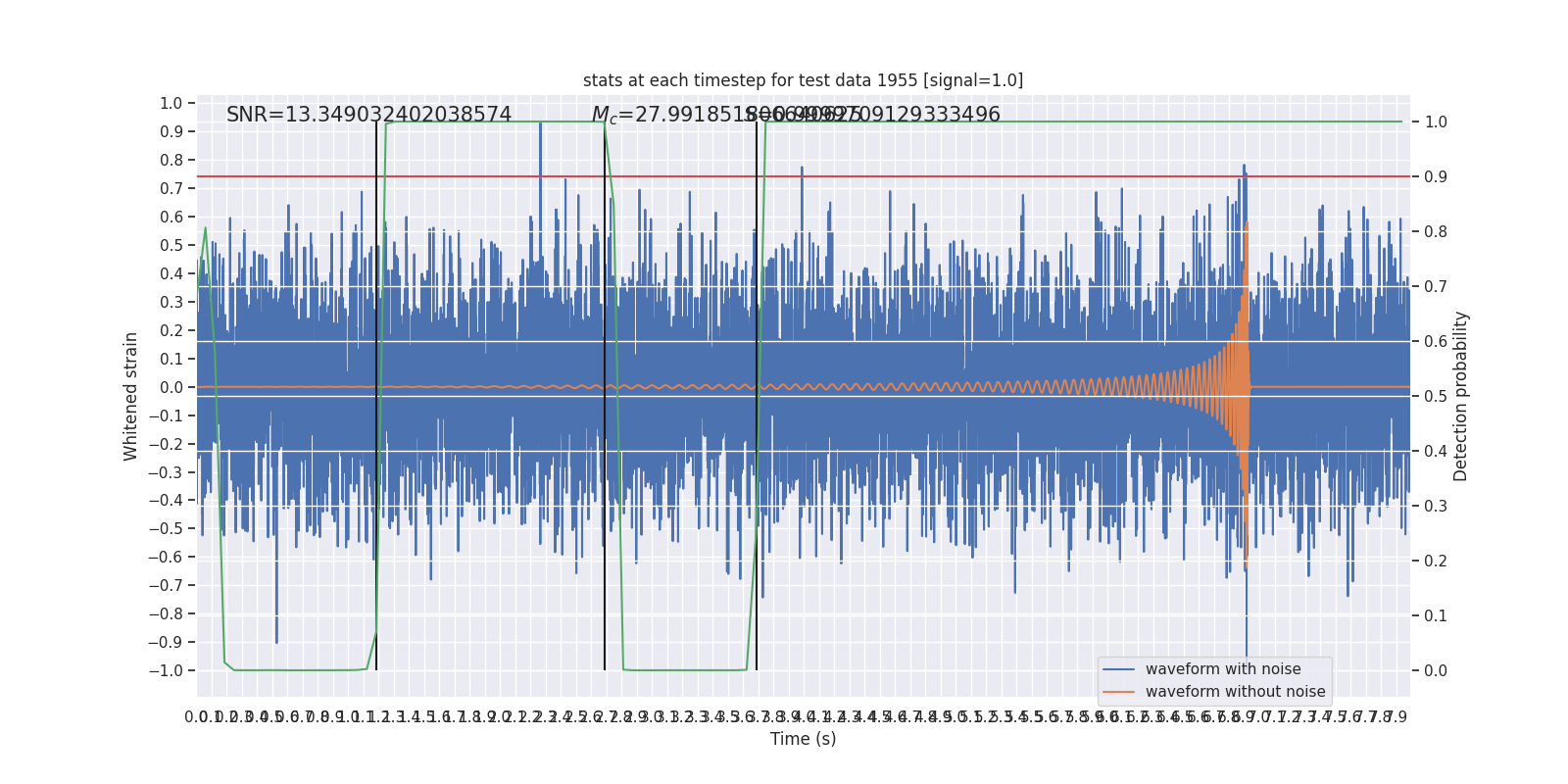
Task: Click the −0.5 tick on the Whitened strain axis
Action: [x=166, y=528]
